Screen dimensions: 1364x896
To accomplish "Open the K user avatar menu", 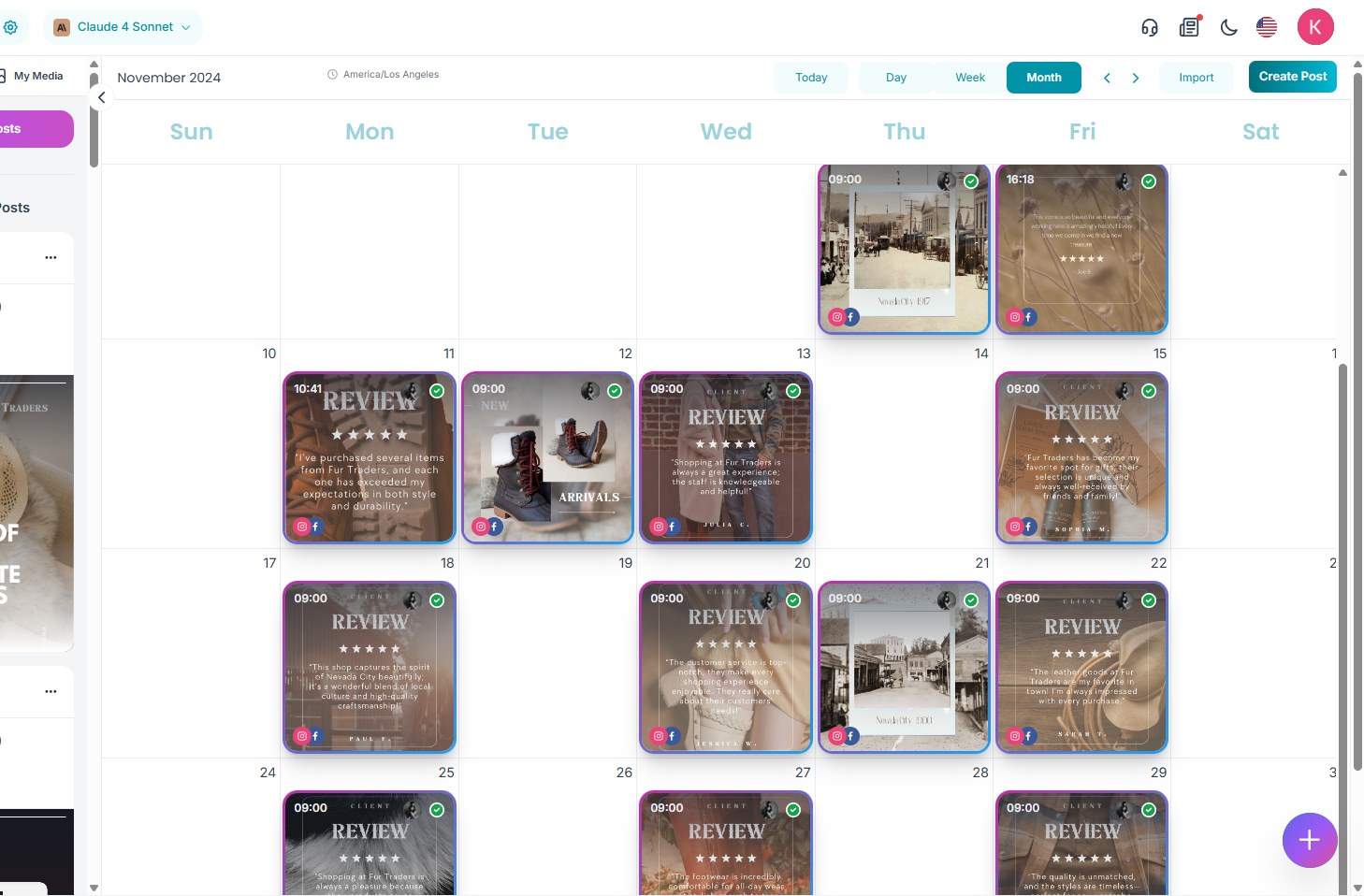I will (x=1315, y=27).
